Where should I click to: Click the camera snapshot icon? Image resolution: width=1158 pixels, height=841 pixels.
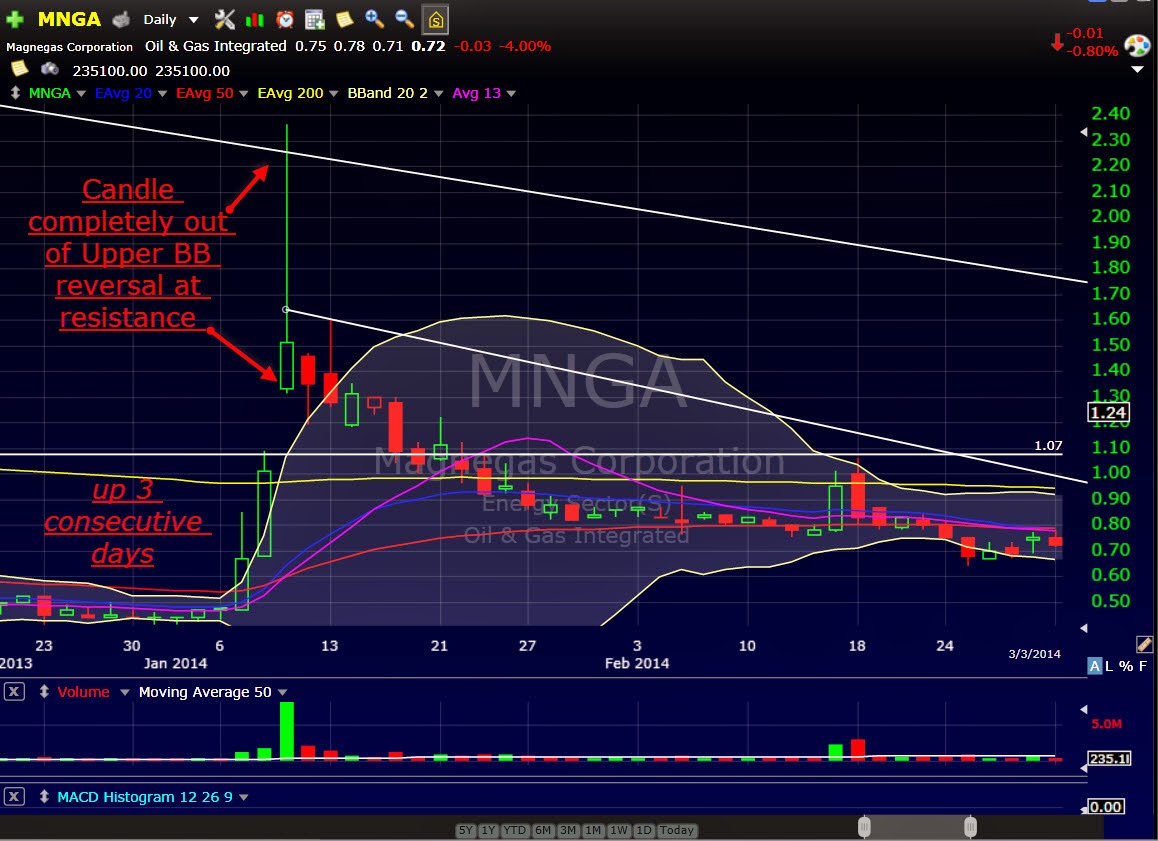tap(49, 69)
